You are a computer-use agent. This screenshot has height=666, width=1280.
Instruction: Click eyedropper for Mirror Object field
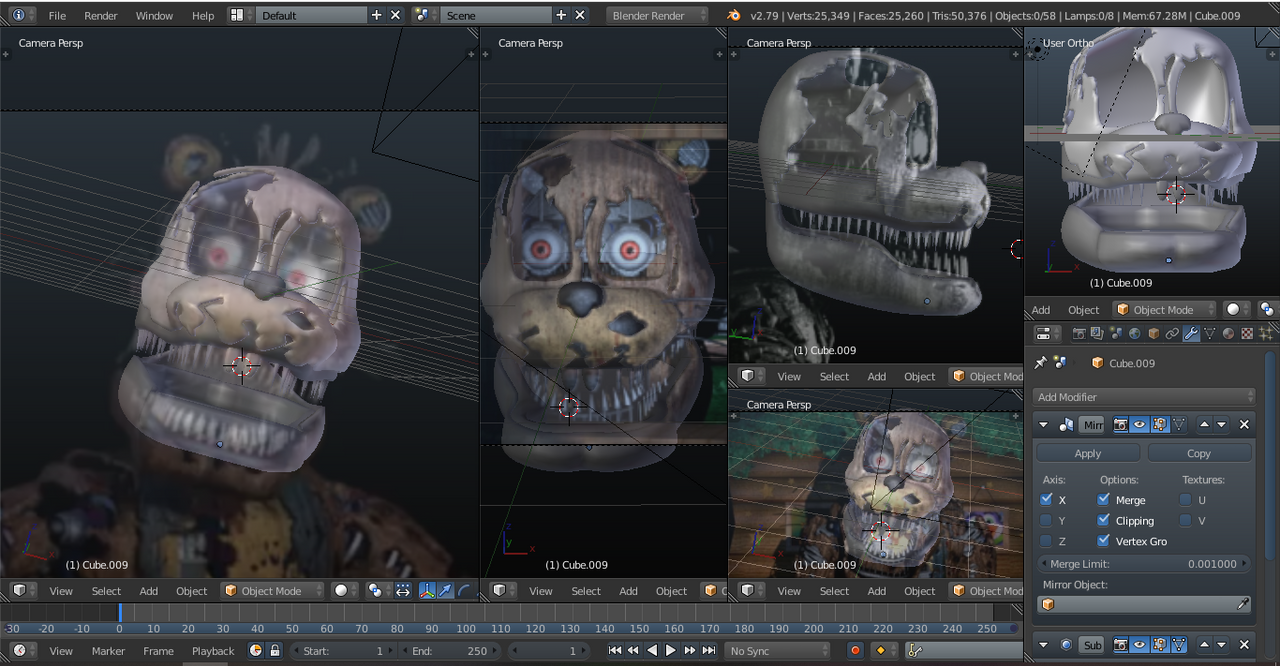[1243, 604]
